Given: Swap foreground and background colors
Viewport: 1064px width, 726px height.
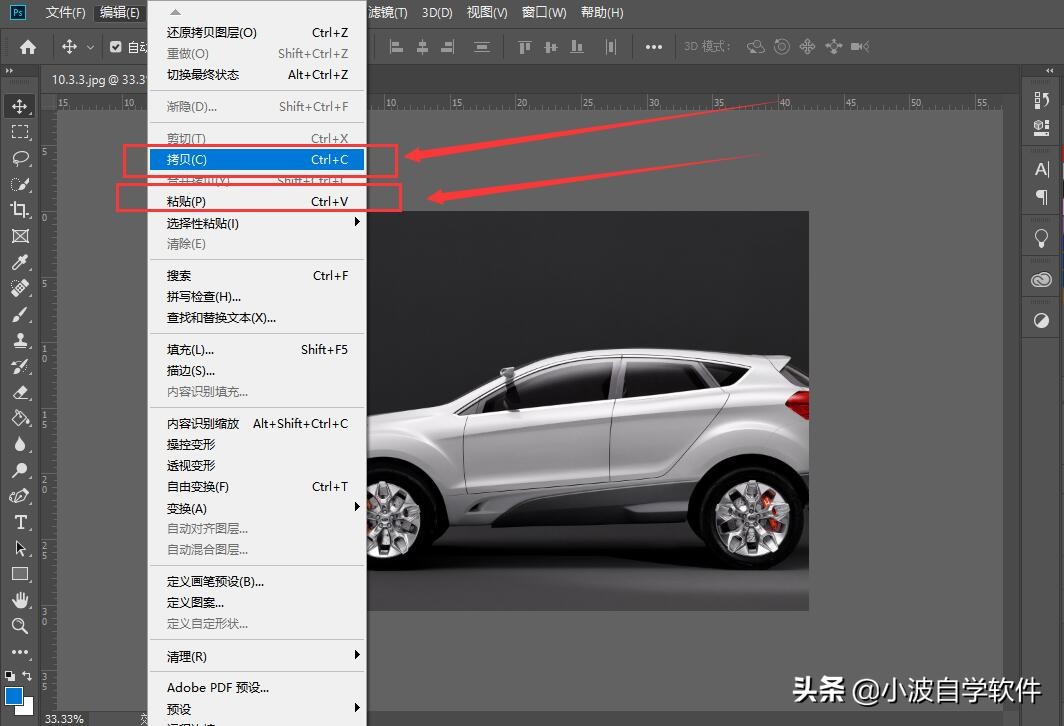Looking at the screenshot, I should click(26, 676).
